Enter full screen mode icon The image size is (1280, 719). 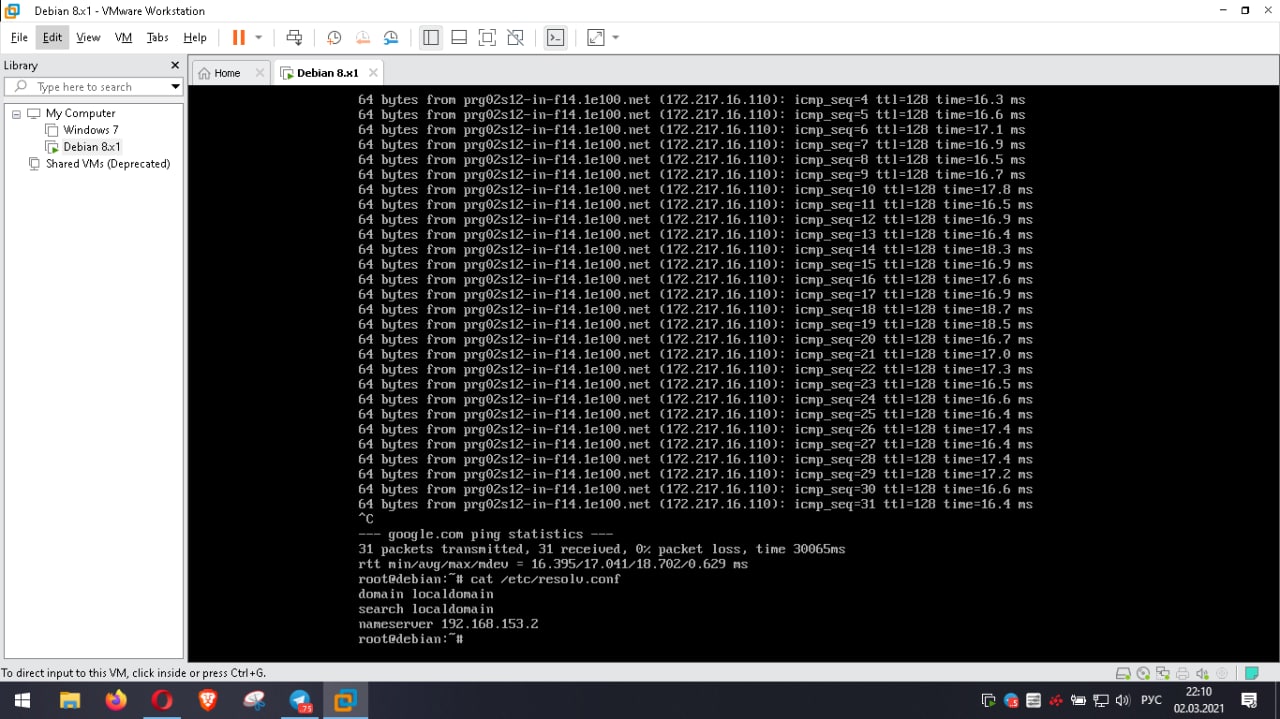(487, 37)
